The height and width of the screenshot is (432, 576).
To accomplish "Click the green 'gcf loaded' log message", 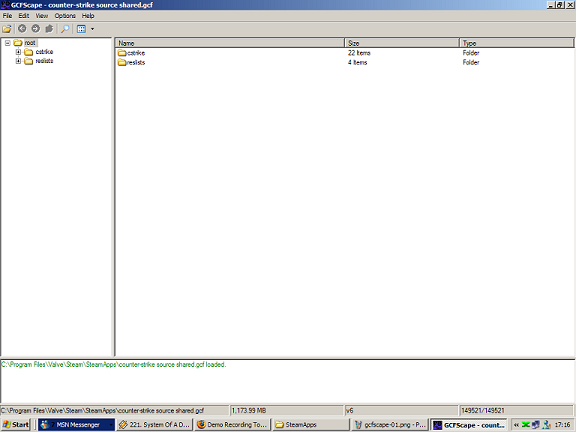I will (x=114, y=365).
